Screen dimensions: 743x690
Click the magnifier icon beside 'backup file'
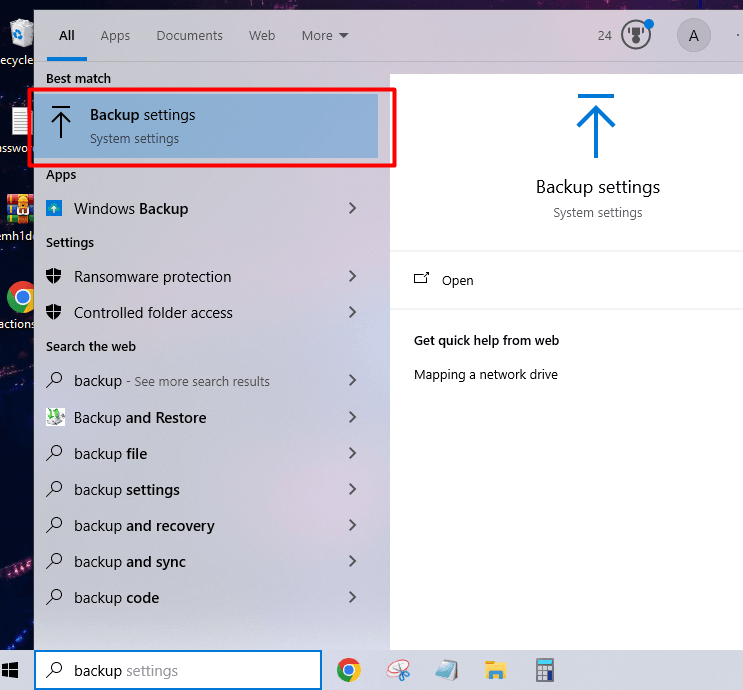54,453
